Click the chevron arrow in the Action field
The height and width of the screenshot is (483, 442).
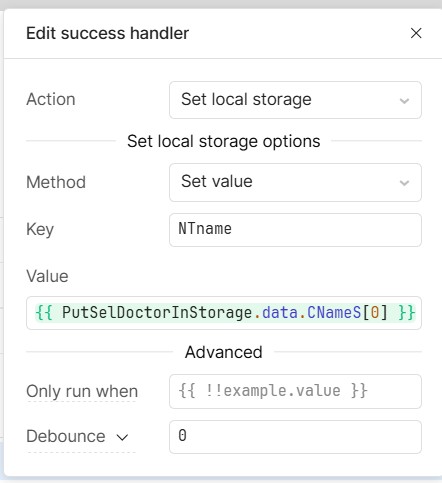click(x=404, y=101)
